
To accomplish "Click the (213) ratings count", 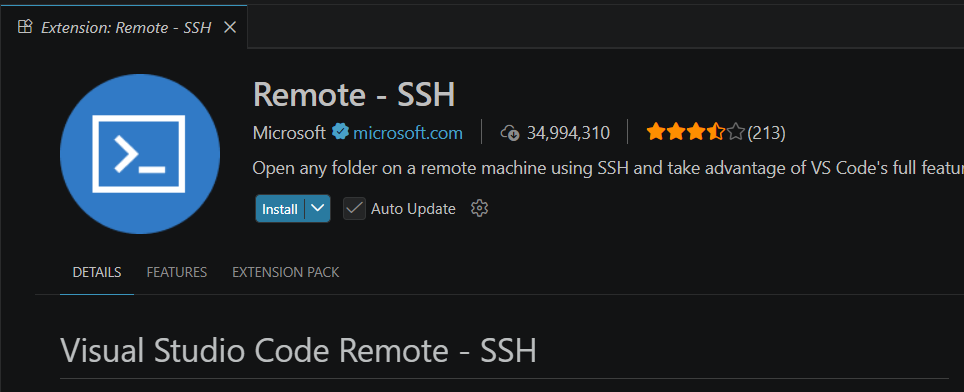I will tap(766, 133).
